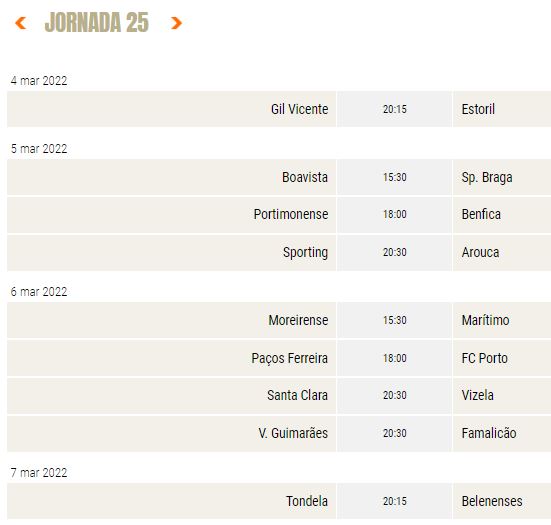Click the Jornada 25 heading

pos(97,22)
